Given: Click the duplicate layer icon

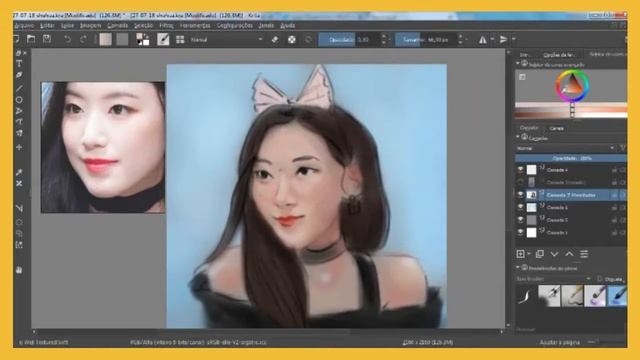Looking at the screenshot, I should 539,254.
